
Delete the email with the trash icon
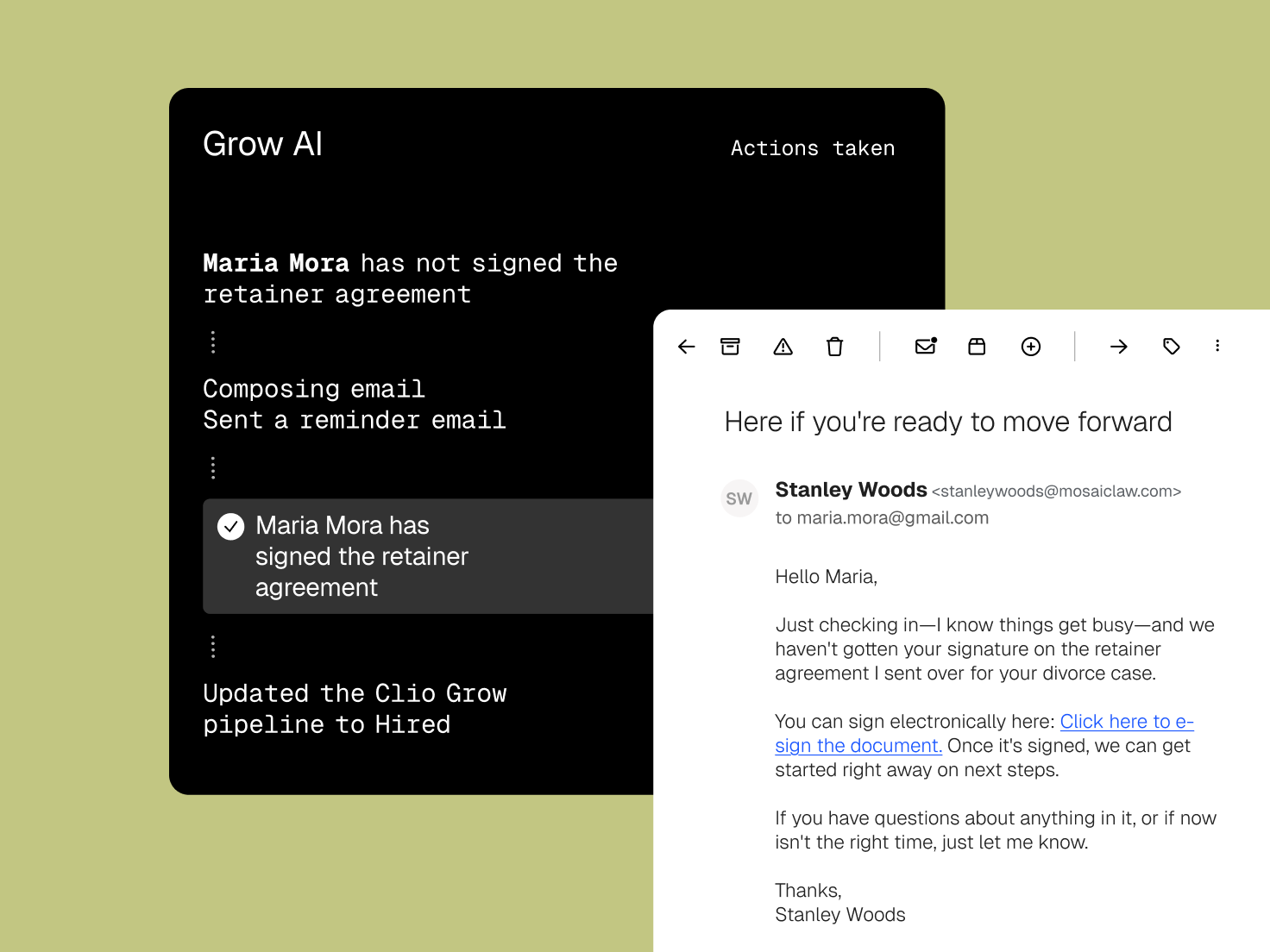point(834,347)
